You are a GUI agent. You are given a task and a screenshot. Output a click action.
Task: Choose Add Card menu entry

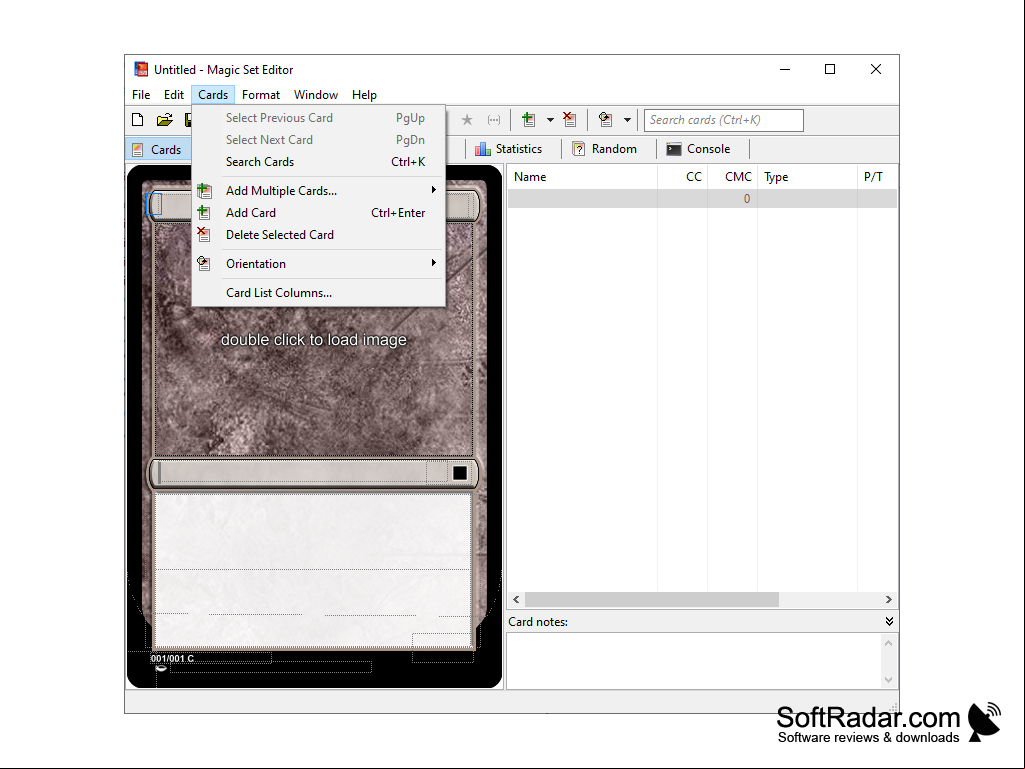coord(319,213)
